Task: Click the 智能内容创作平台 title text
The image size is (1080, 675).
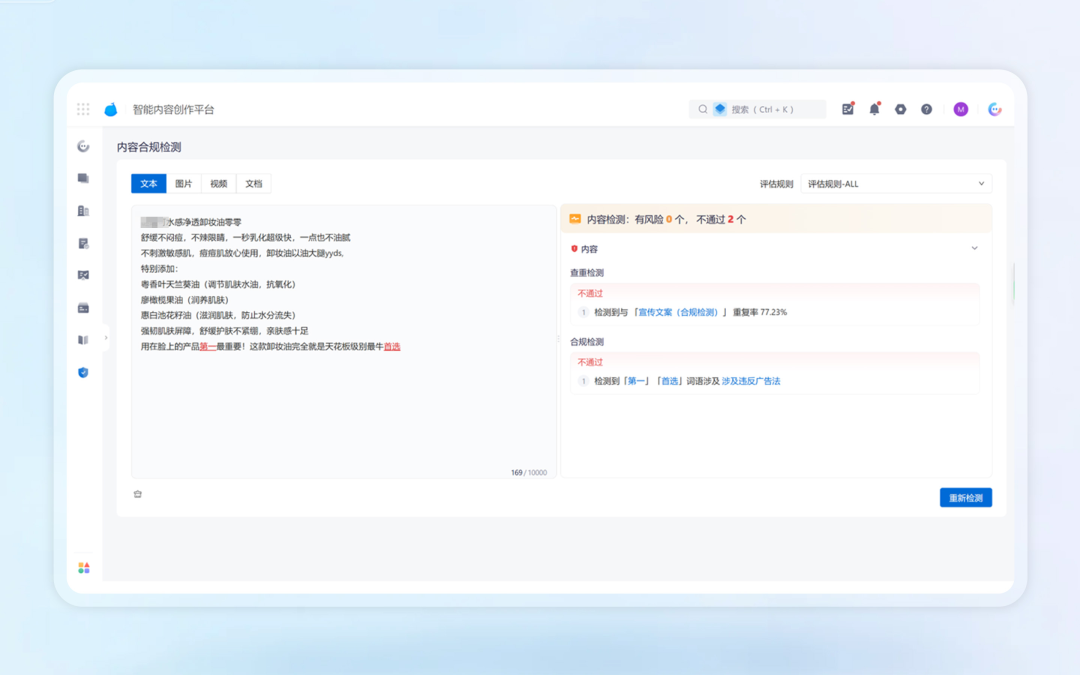Action: click(174, 110)
